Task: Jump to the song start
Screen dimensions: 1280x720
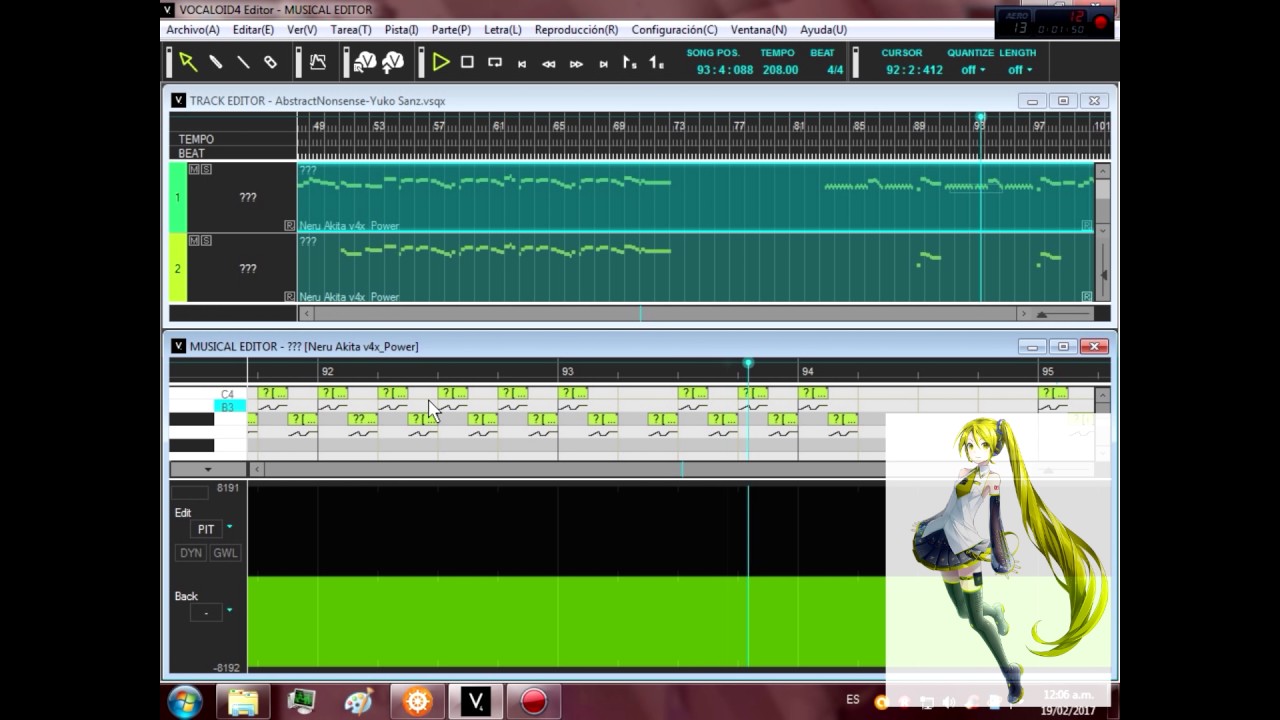Action: pos(522,63)
